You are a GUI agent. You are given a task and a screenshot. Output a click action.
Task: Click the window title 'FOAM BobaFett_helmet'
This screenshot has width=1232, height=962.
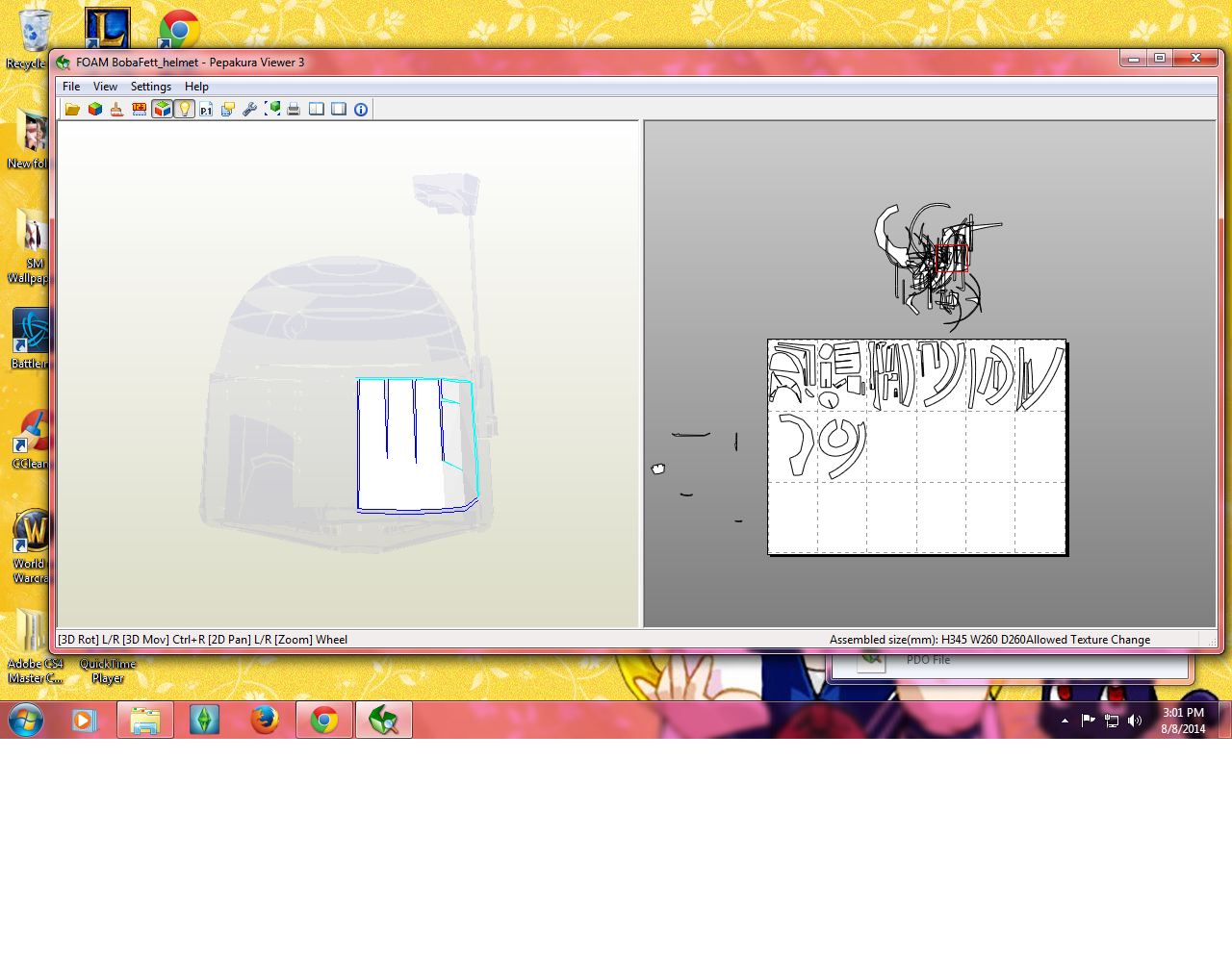coord(138,63)
